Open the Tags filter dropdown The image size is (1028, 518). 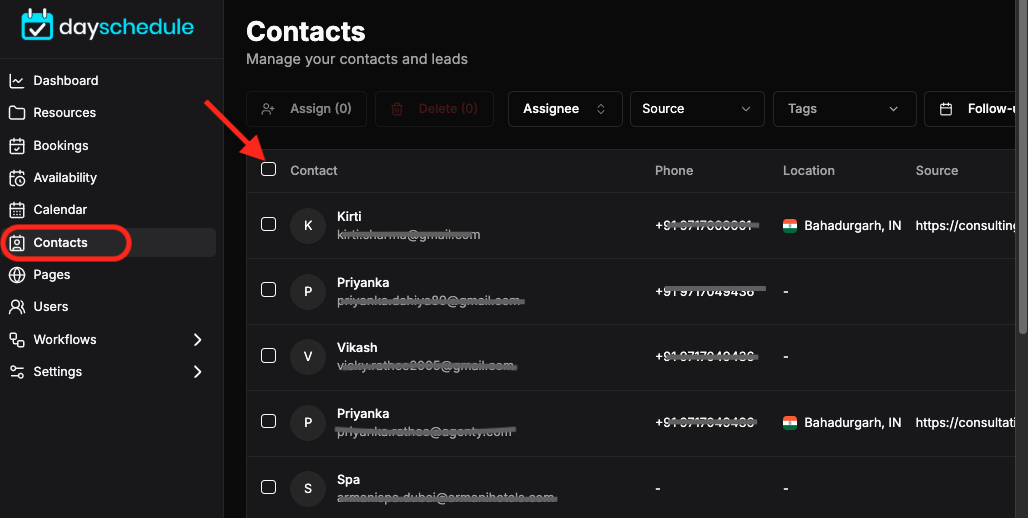coord(844,109)
